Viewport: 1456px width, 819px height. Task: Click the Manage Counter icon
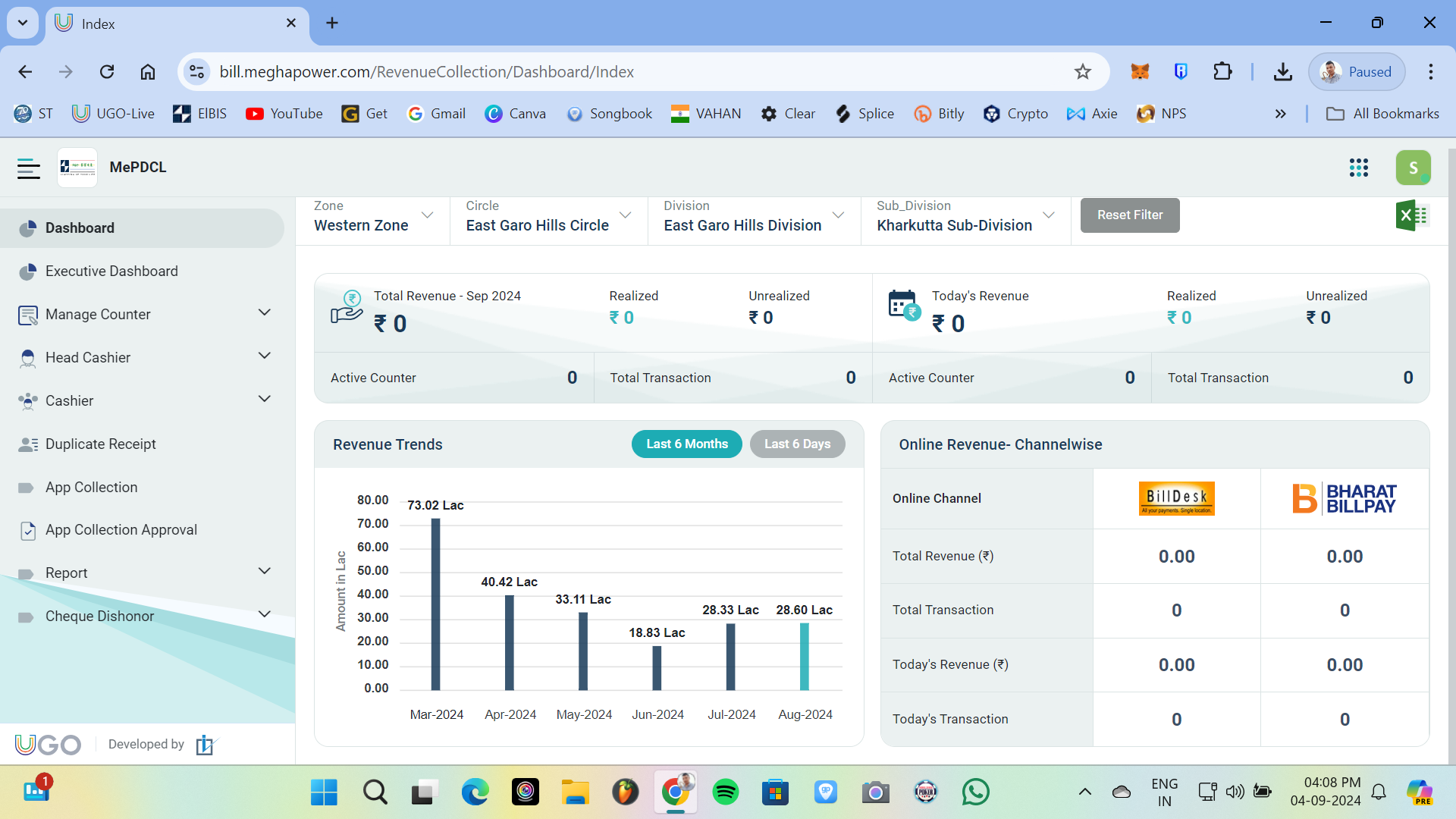tap(27, 315)
